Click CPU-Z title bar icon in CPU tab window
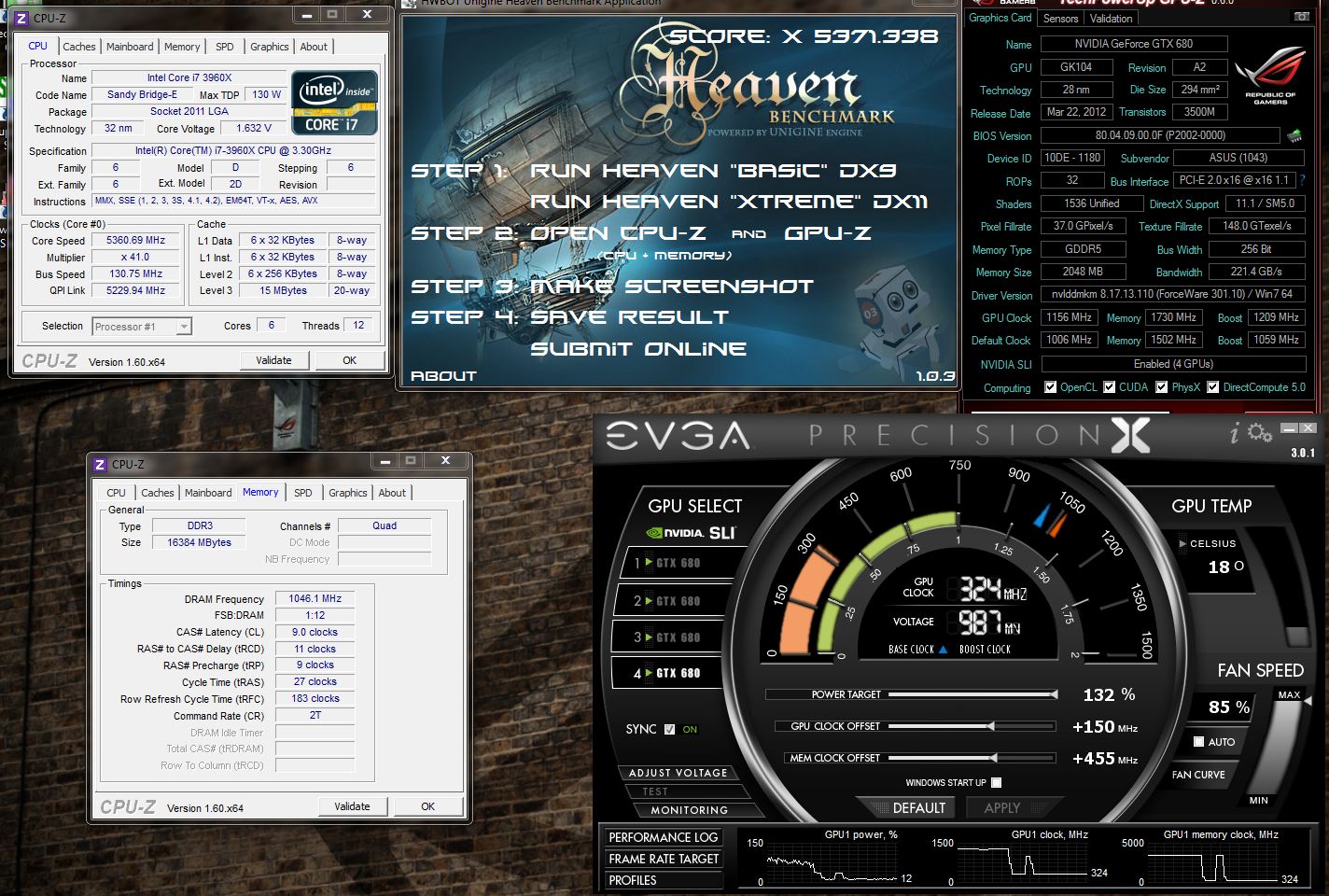 click(21, 18)
